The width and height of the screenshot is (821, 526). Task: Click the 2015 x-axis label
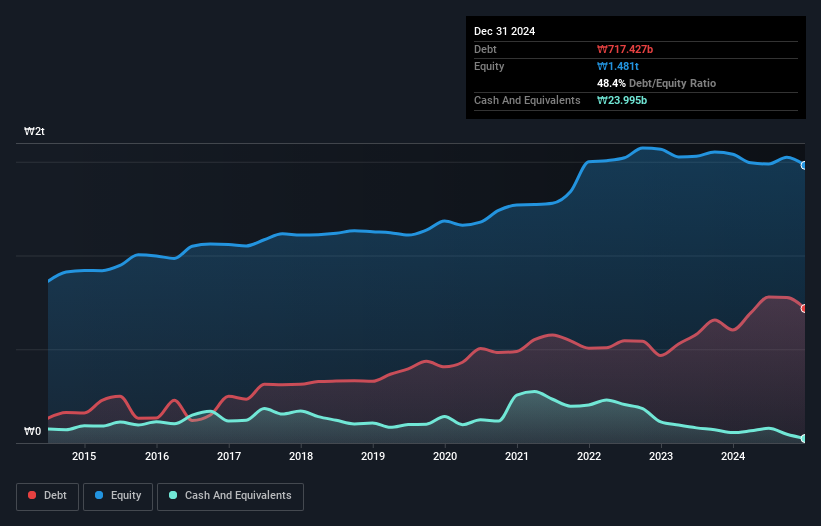point(84,456)
